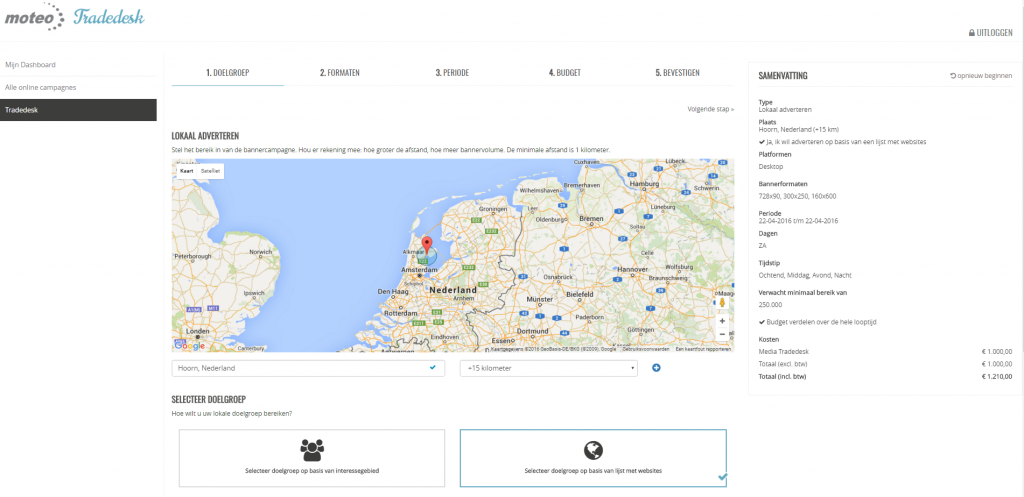Click the globe icon for website list

click(593, 449)
